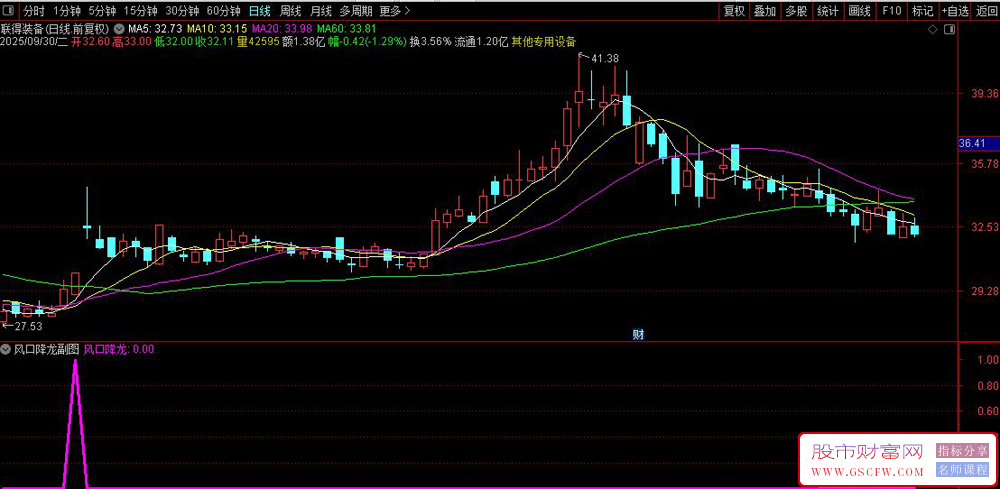Click the 2025/09/30/二 date text

tap(34, 41)
